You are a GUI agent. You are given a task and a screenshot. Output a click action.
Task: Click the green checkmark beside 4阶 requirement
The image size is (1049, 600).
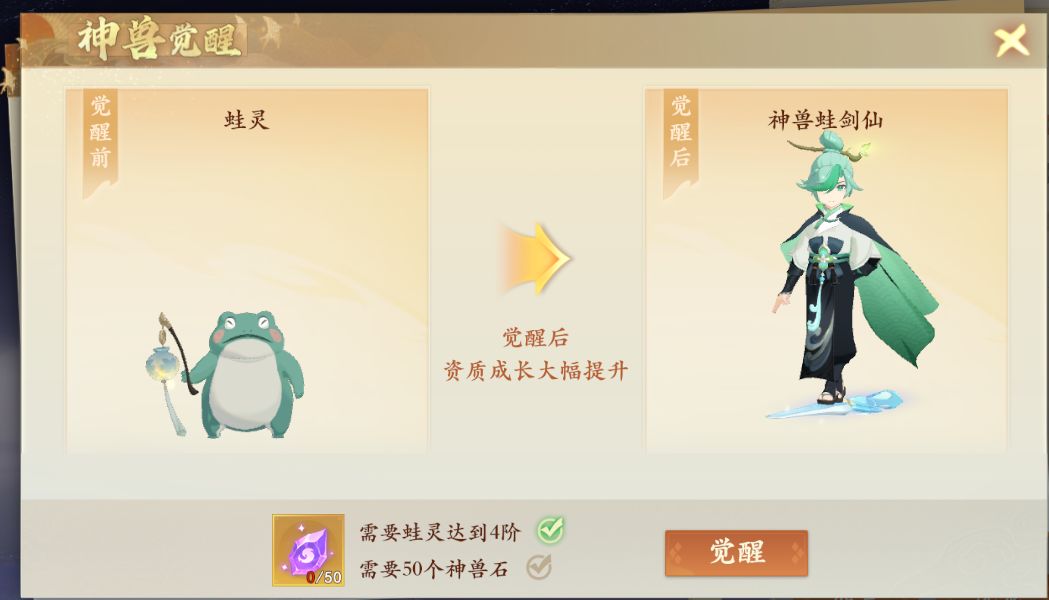point(551,529)
